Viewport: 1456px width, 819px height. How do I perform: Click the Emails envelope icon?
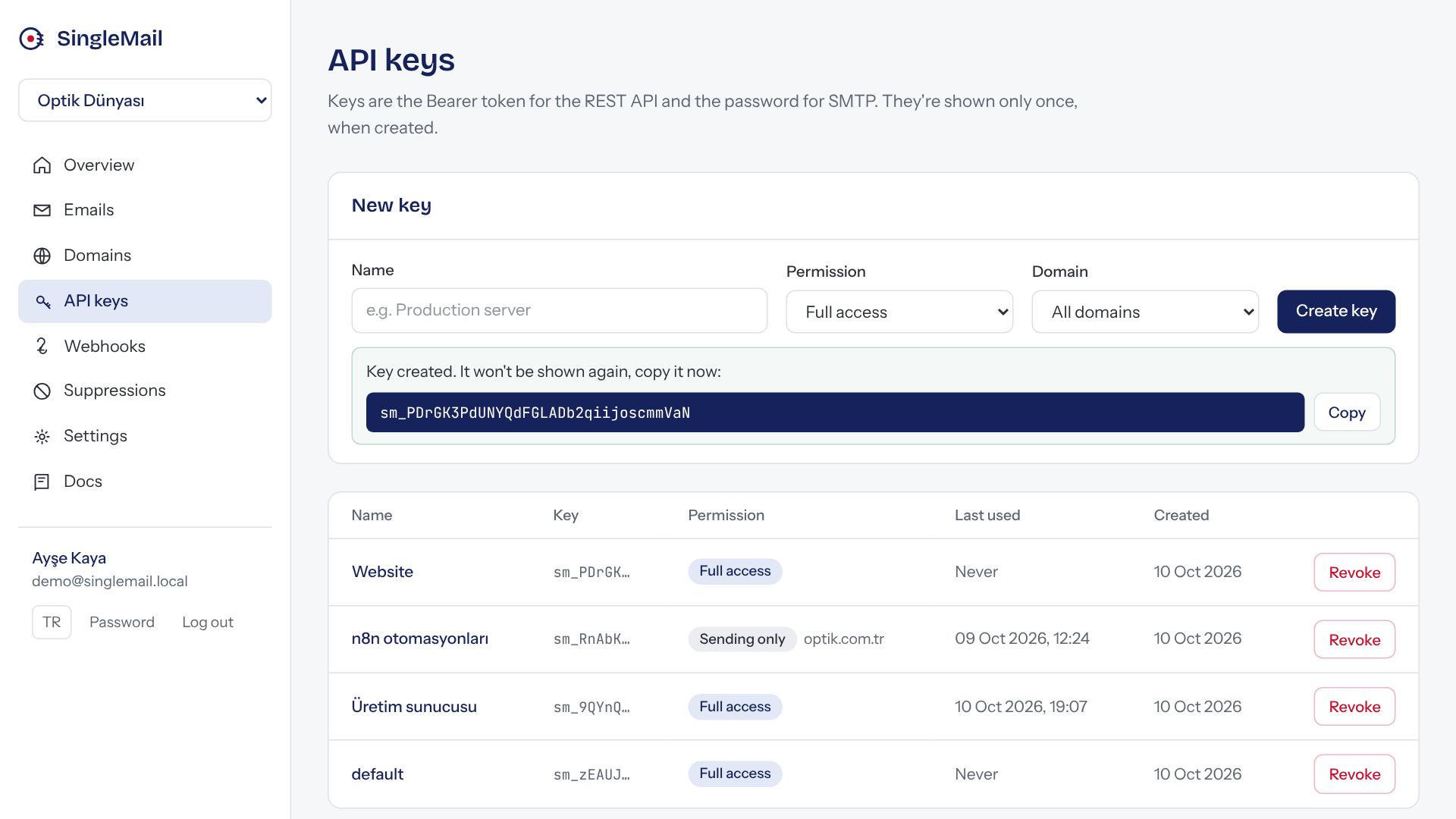[42, 210]
